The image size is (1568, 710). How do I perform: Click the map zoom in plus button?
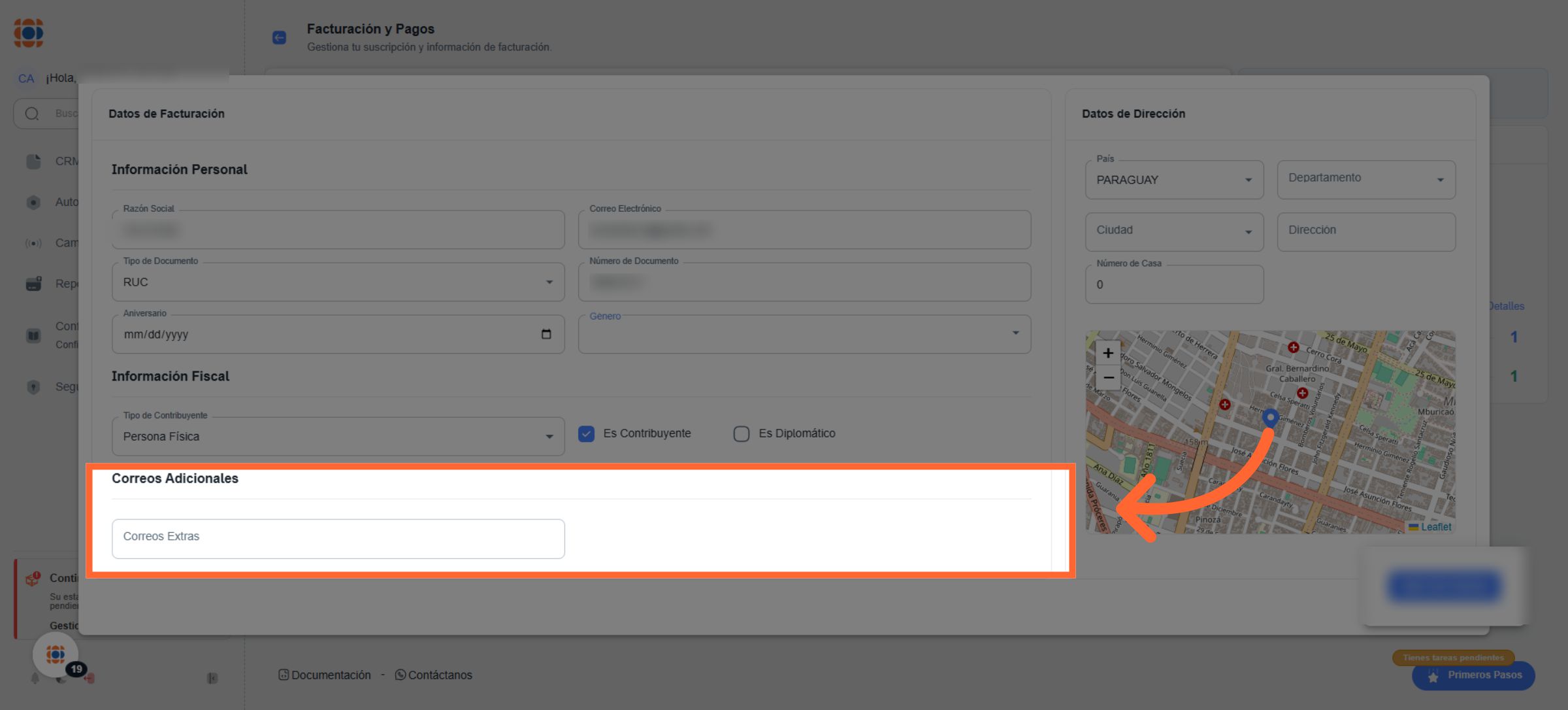1108,353
